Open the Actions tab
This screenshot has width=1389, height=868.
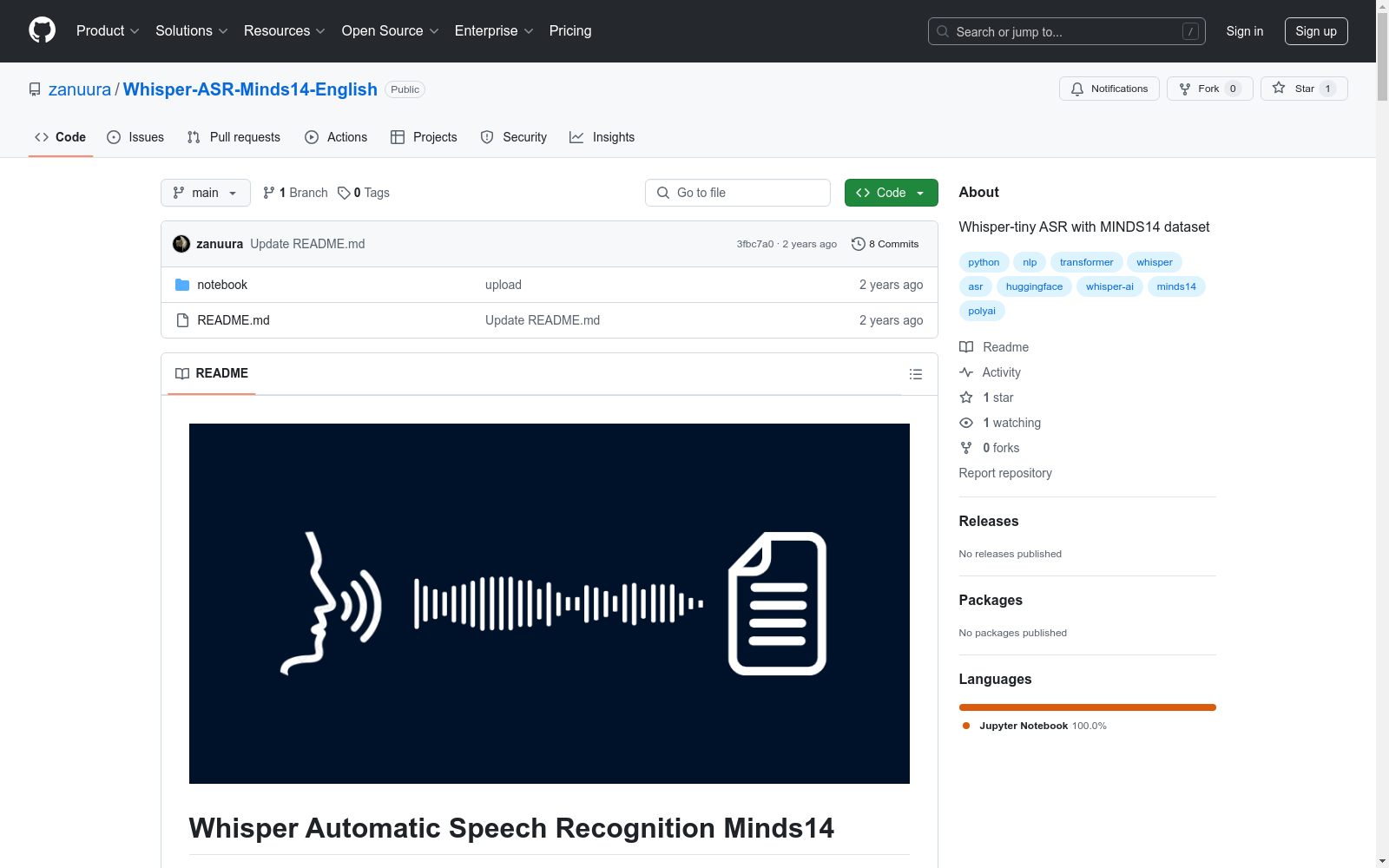coord(336,137)
